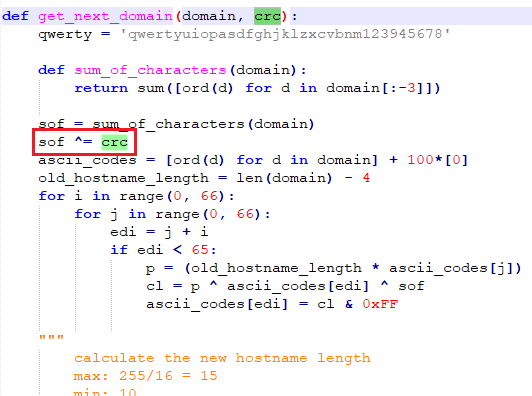Click the highlighted crc parameter in function definition
This screenshot has height=396, width=532.
click(x=267, y=16)
